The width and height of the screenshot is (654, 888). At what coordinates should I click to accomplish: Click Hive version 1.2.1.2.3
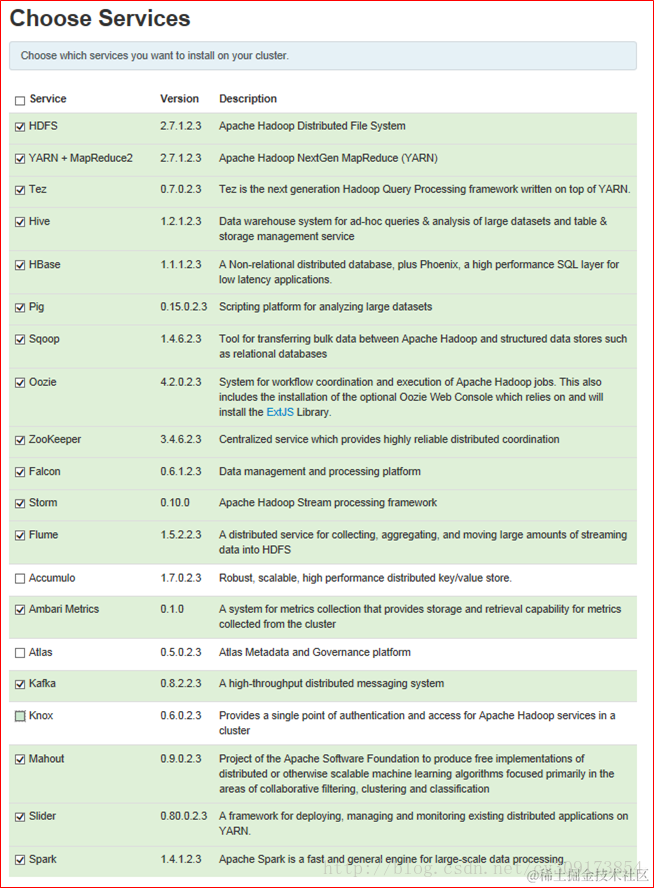(181, 221)
